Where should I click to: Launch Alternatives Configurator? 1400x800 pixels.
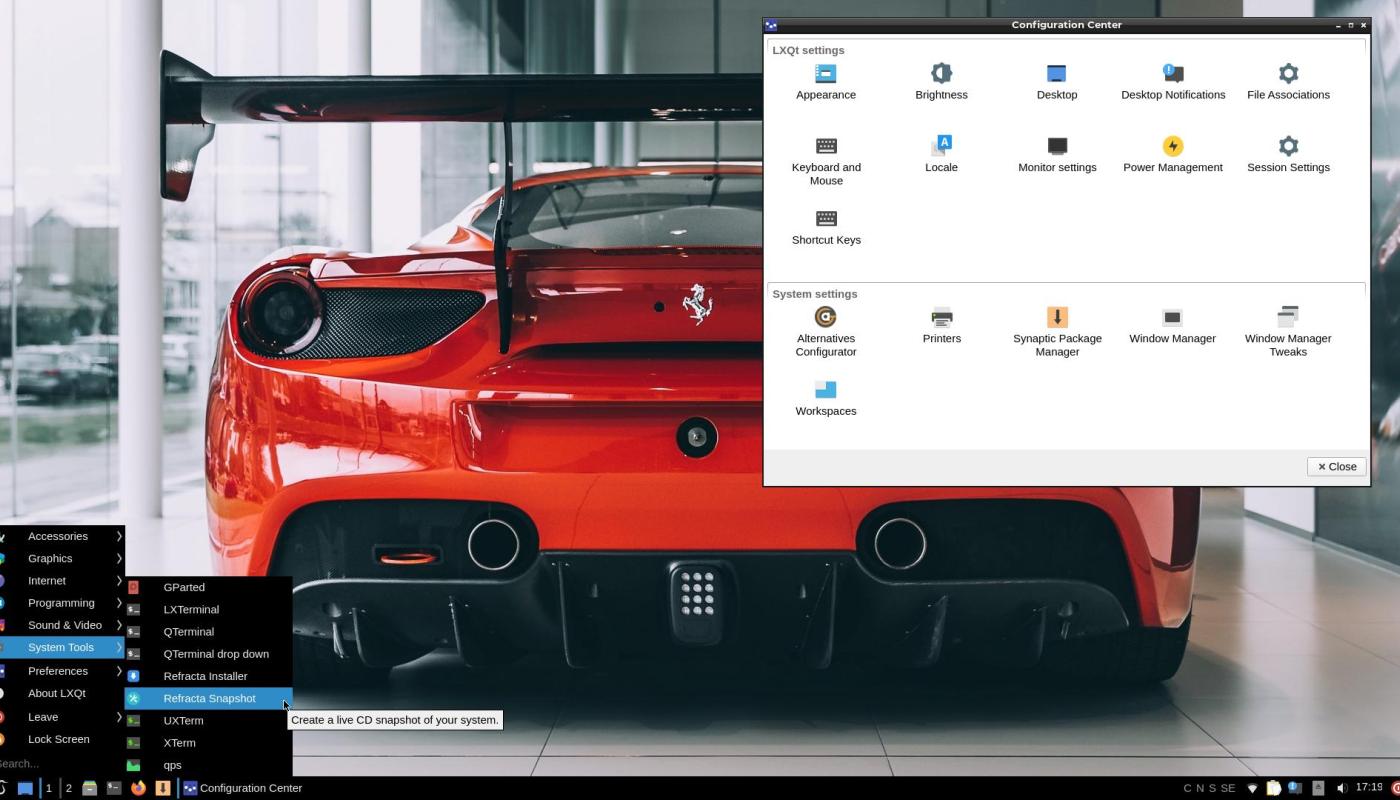click(x=825, y=332)
